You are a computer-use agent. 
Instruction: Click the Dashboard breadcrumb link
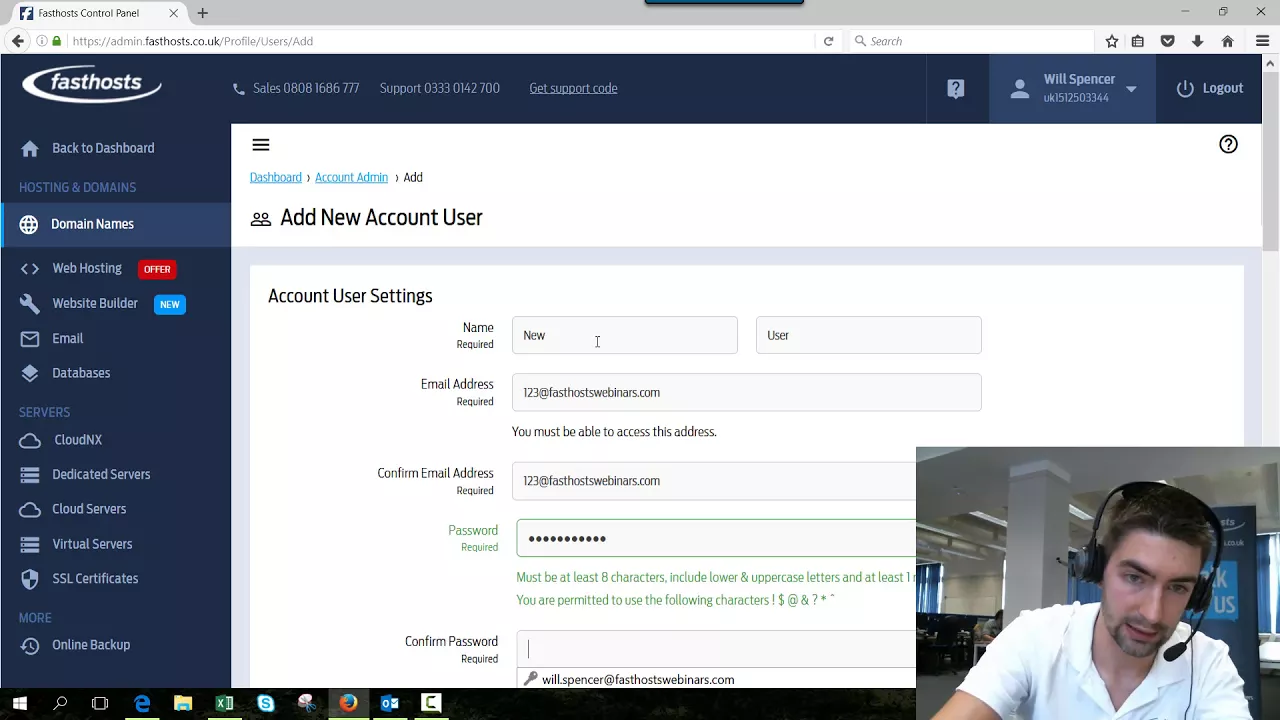pos(276,177)
